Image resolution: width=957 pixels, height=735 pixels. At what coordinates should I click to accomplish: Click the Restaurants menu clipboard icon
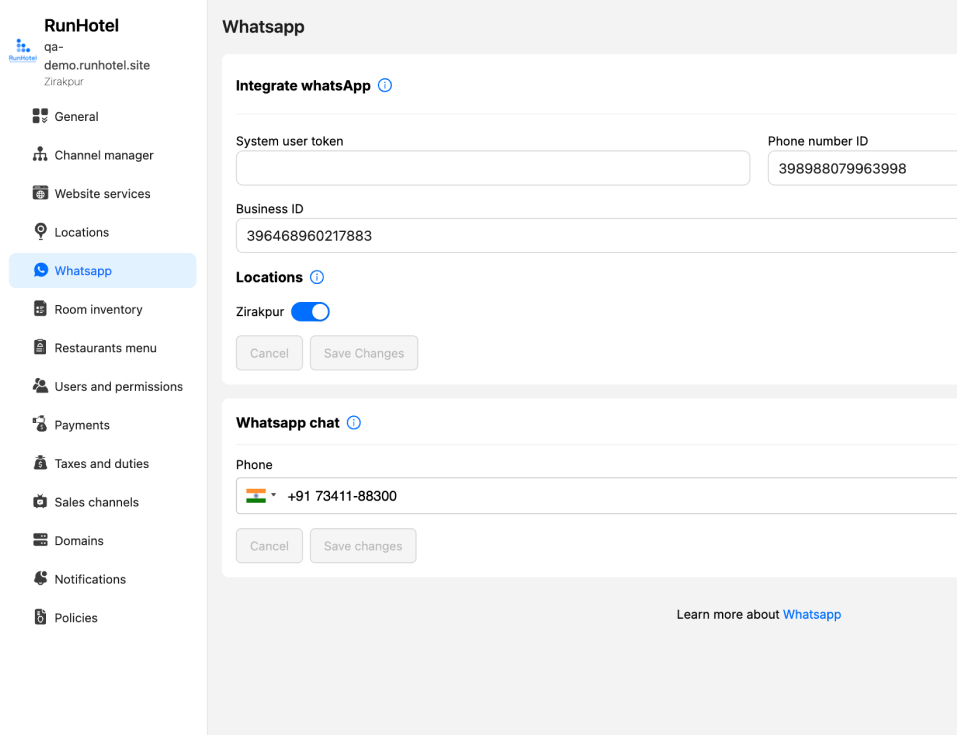(x=40, y=347)
